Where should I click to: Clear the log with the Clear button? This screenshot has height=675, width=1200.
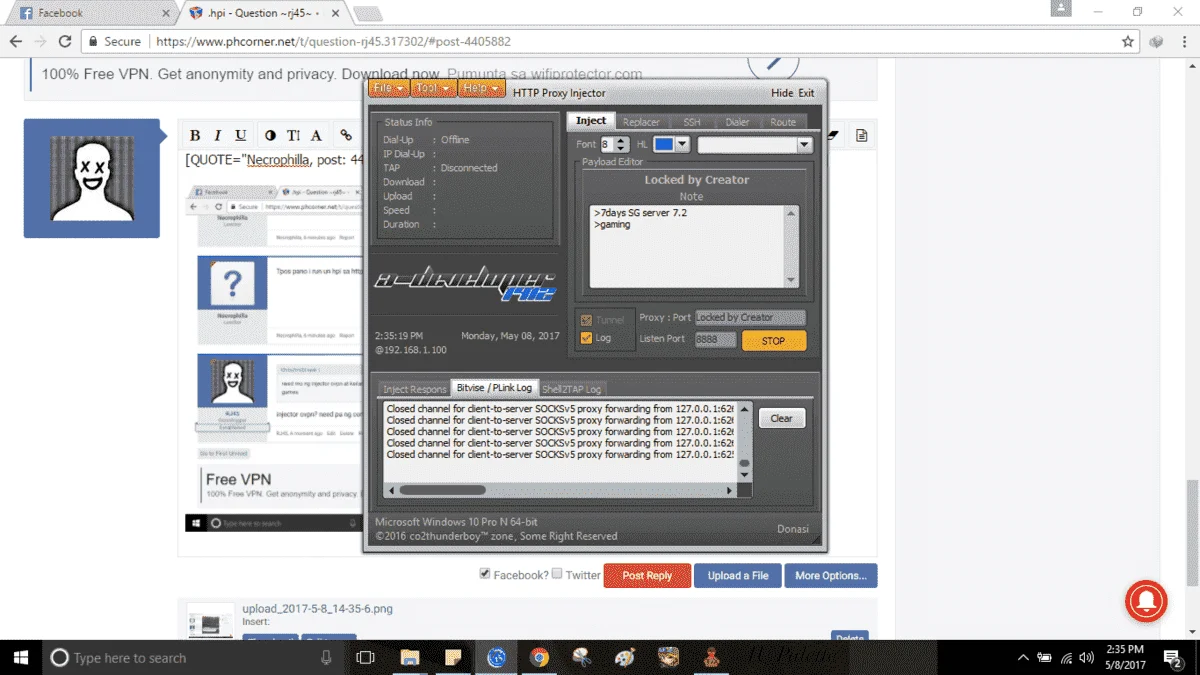pos(782,418)
